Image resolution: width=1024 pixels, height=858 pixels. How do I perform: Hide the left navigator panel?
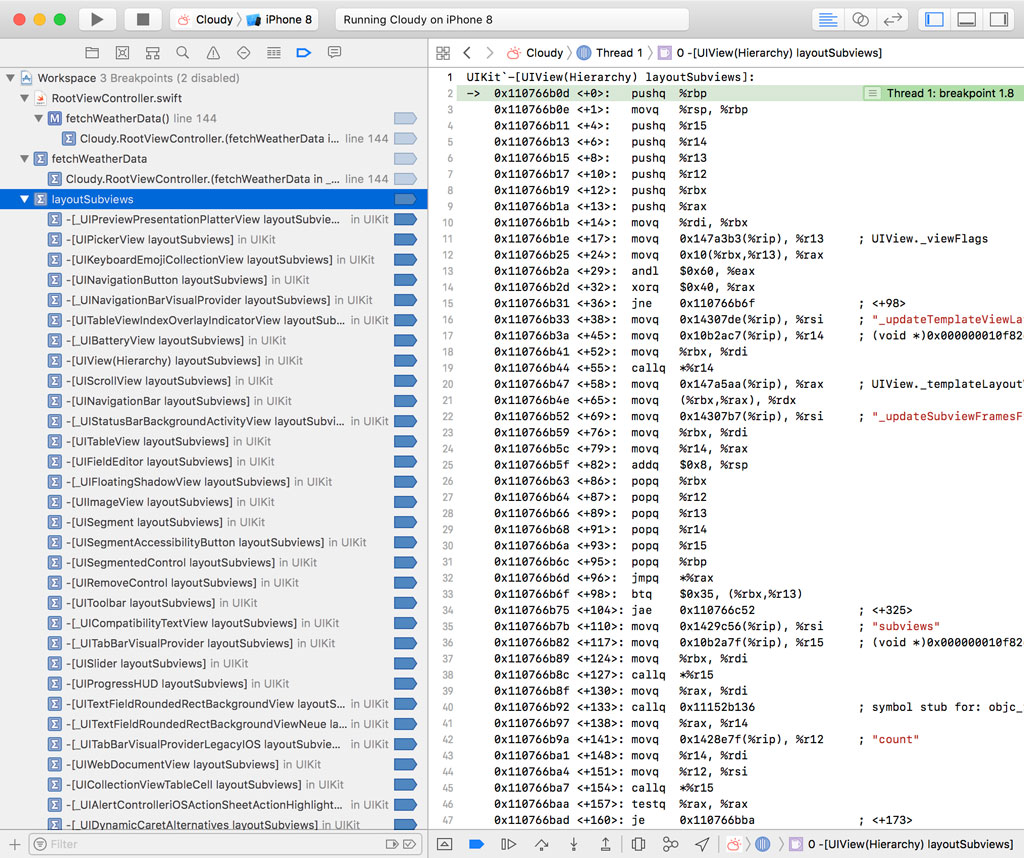click(933, 18)
